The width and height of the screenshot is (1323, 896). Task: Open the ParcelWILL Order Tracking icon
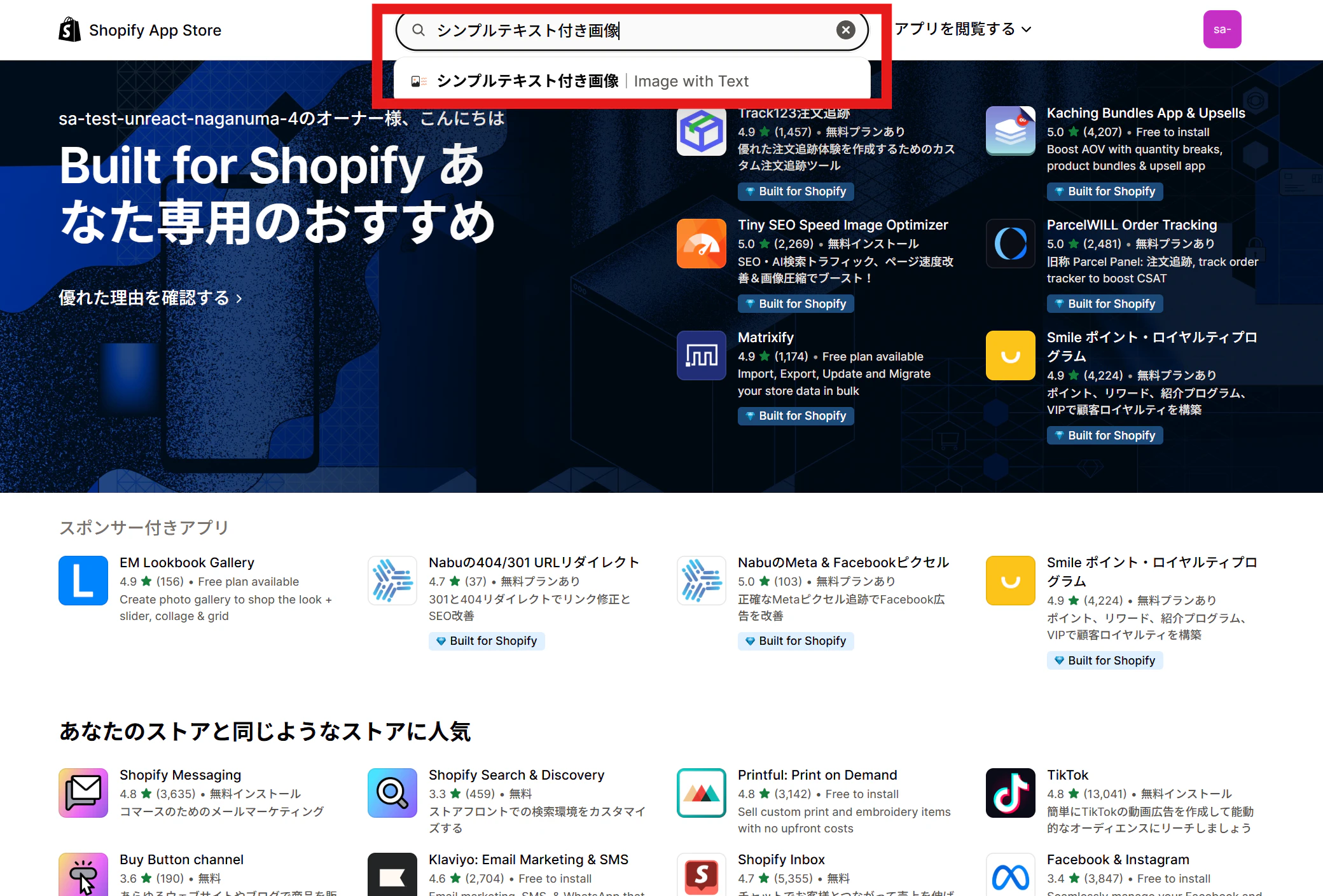1011,244
